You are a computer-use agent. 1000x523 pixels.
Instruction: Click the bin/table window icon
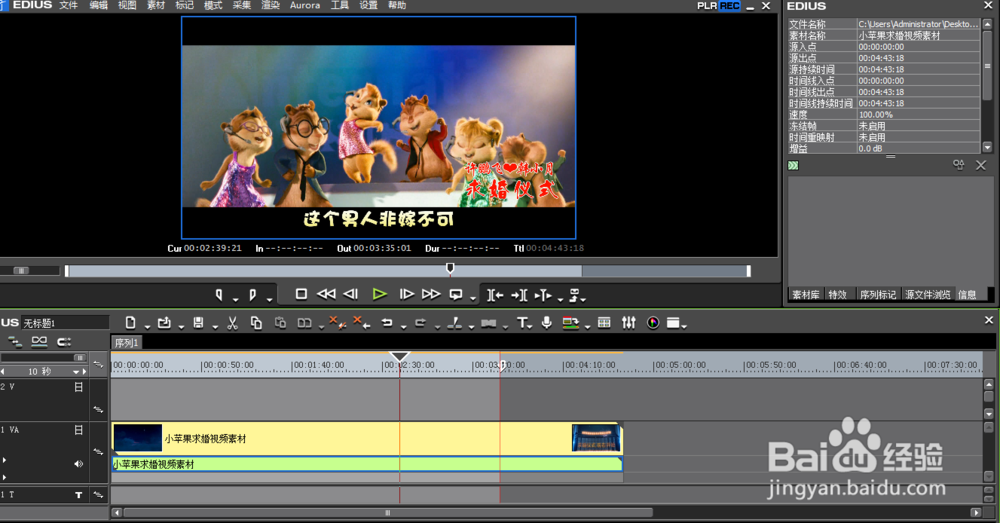(605, 323)
